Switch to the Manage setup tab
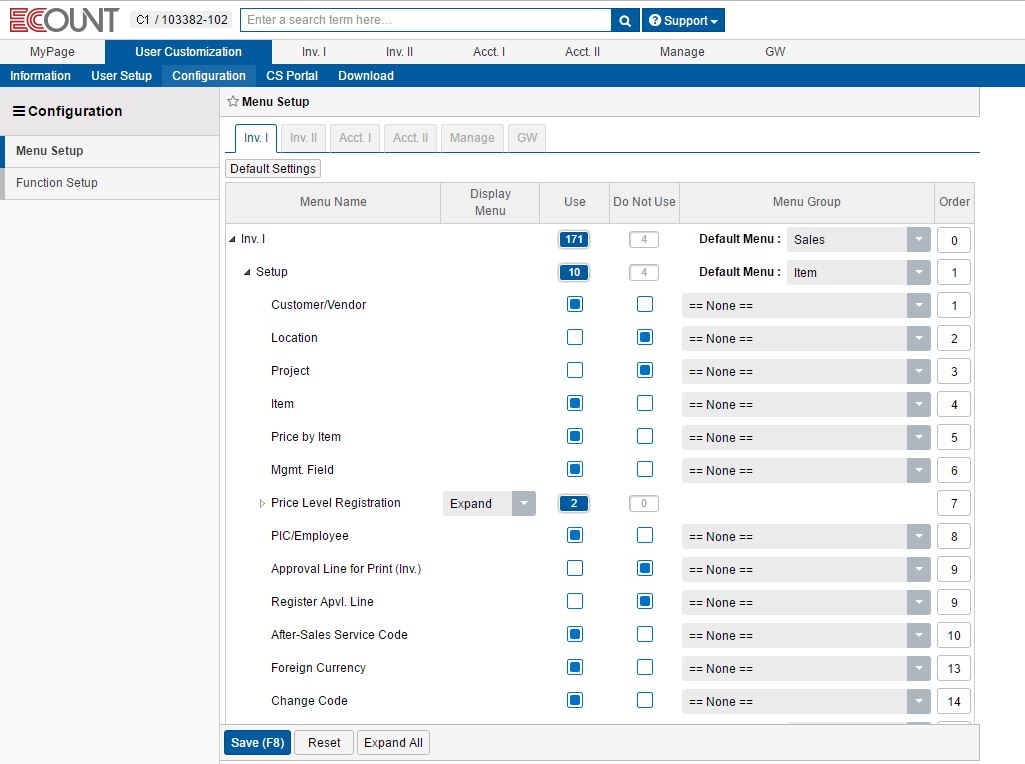 pos(472,138)
